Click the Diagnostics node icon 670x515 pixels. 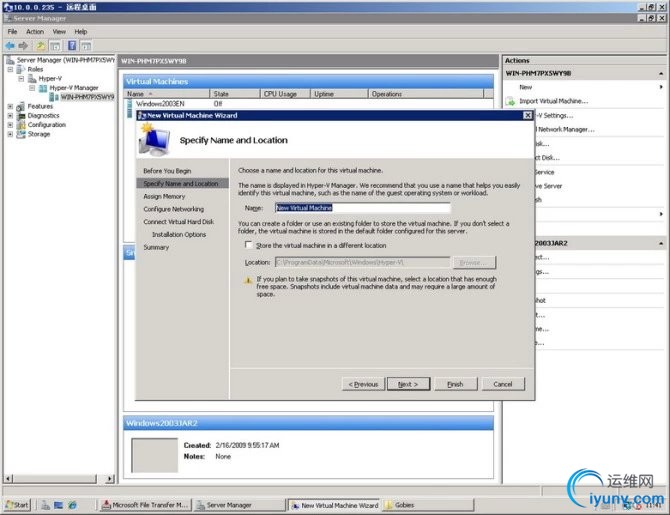21,116
